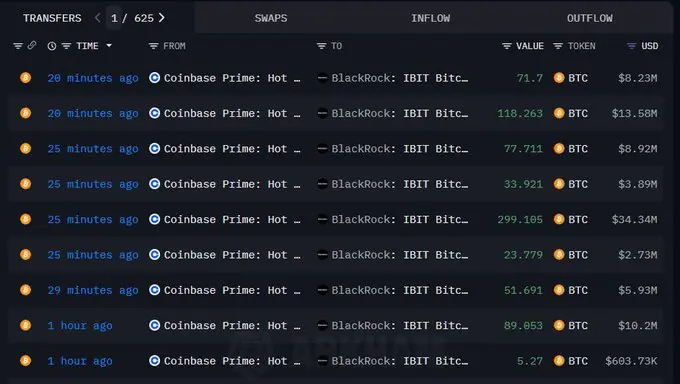The width and height of the screenshot is (680, 384).
Task: Switch to the OUTFLOW tab
Action: [590, 18]
